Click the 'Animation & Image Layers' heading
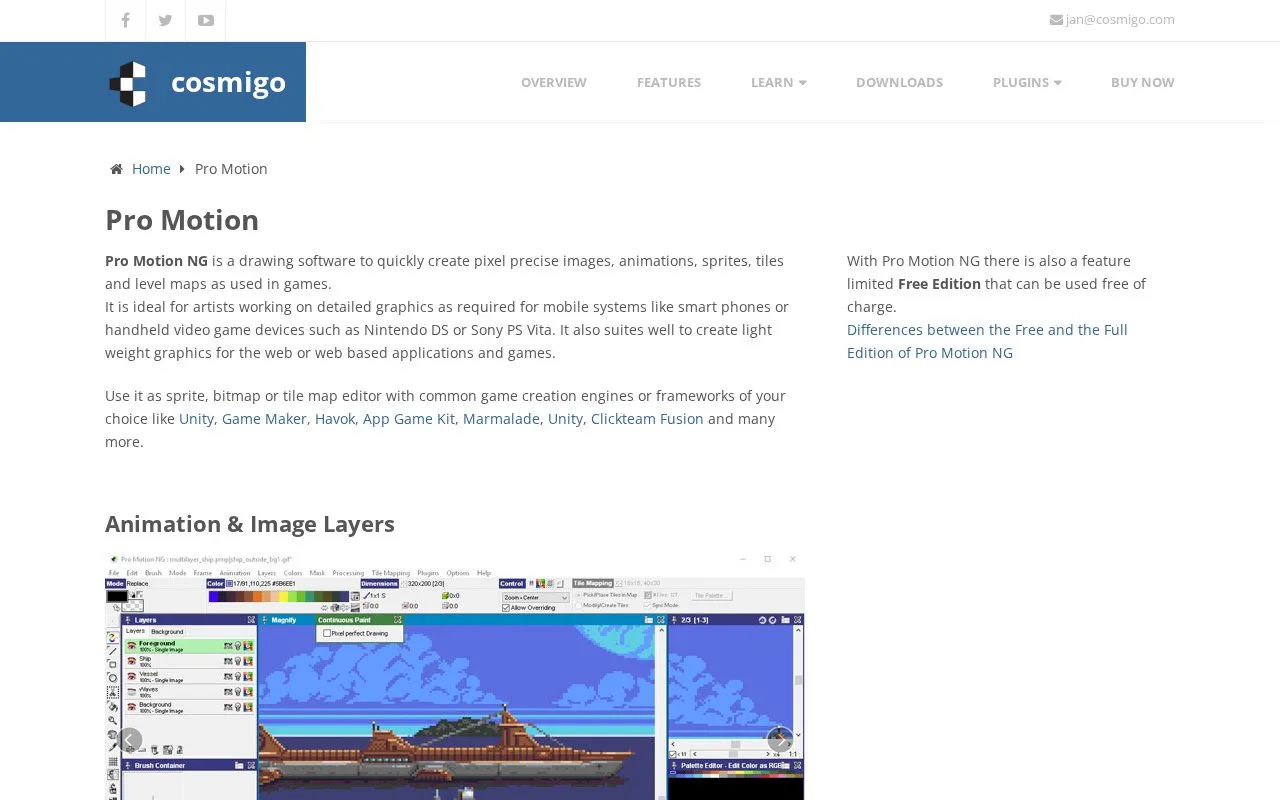 250,524
